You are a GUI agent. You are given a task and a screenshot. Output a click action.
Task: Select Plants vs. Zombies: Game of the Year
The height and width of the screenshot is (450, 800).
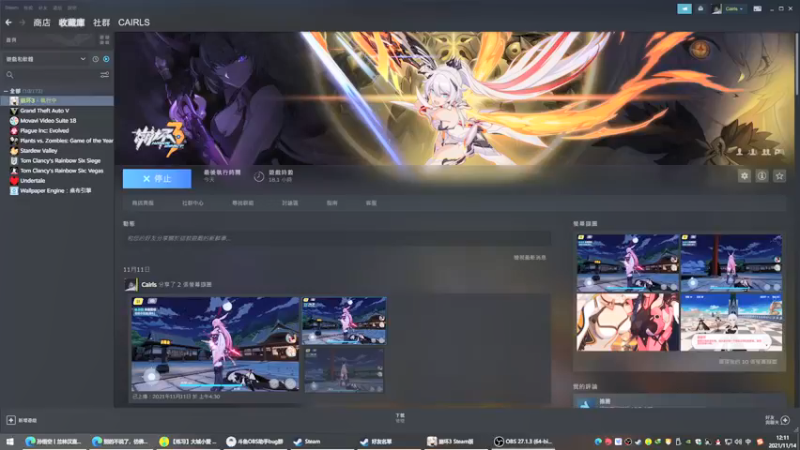[66, 141]
